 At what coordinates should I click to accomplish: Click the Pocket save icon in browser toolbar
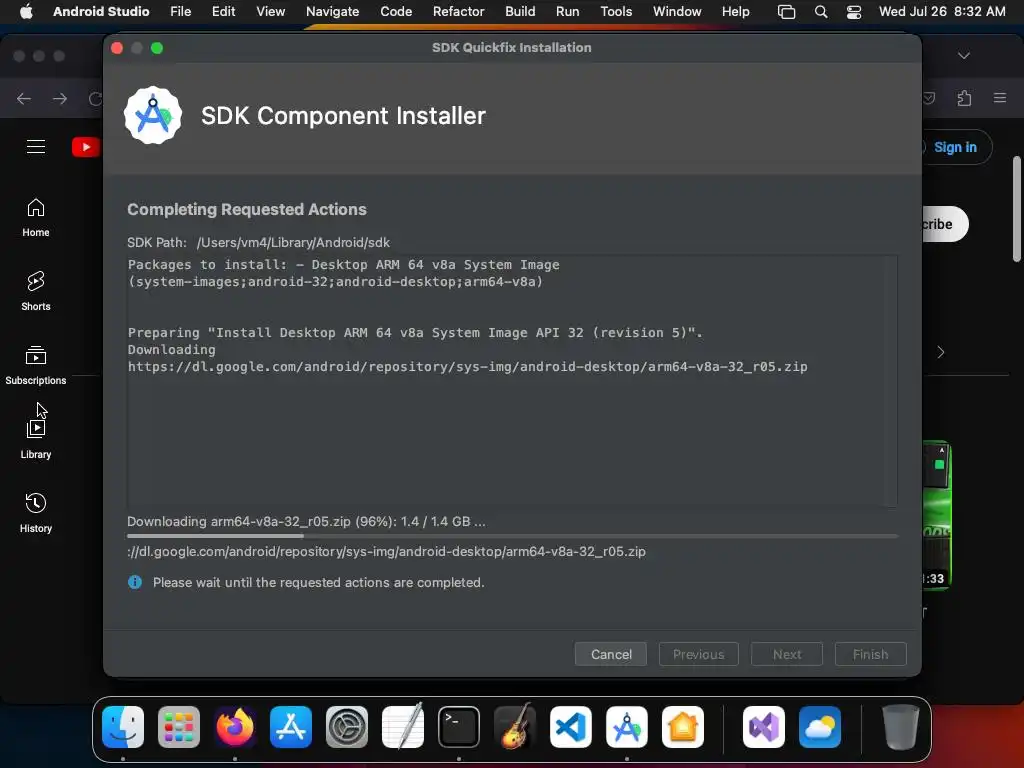(928, 98)
